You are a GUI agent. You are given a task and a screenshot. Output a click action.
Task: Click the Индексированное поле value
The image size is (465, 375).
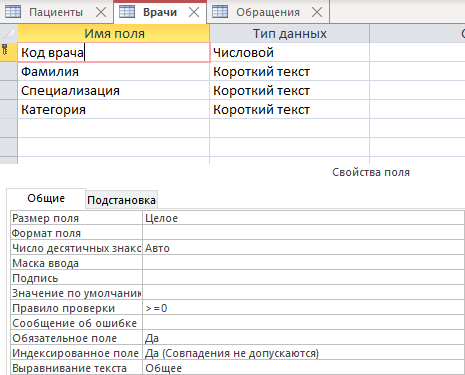[303, 353]
